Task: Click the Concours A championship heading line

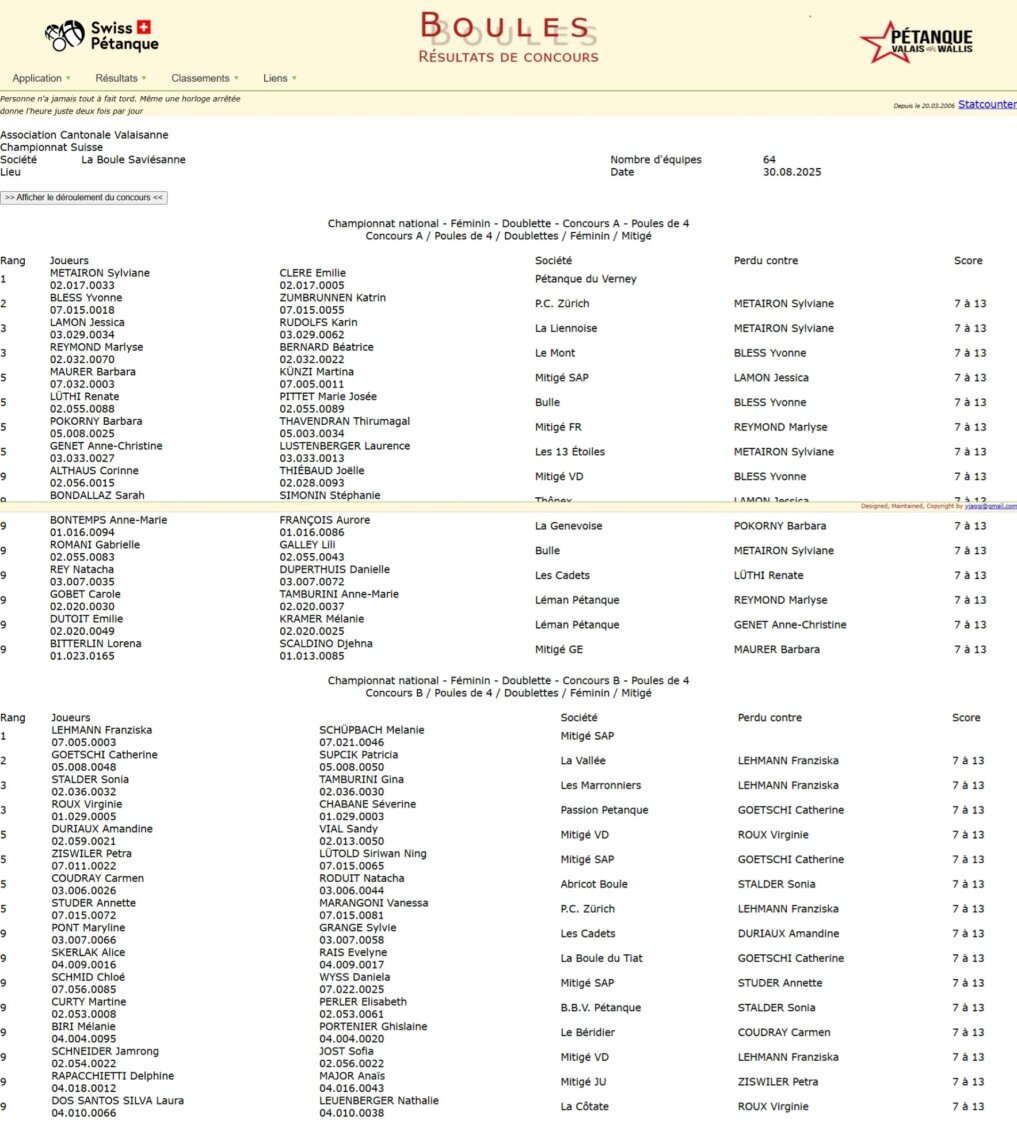Action: coord(508,224)
